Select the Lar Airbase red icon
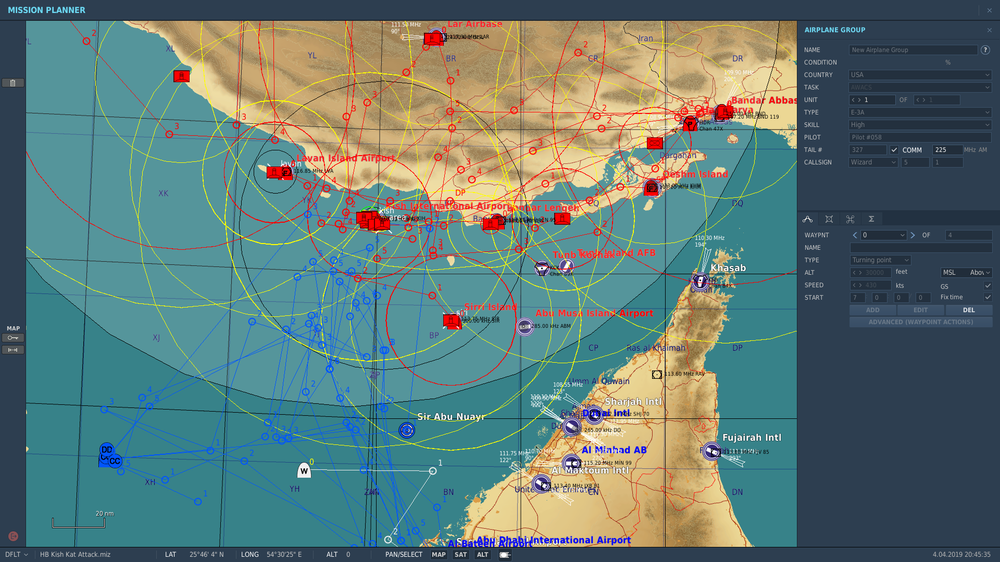The image size is (1000, 562). (x=433, y=39)
